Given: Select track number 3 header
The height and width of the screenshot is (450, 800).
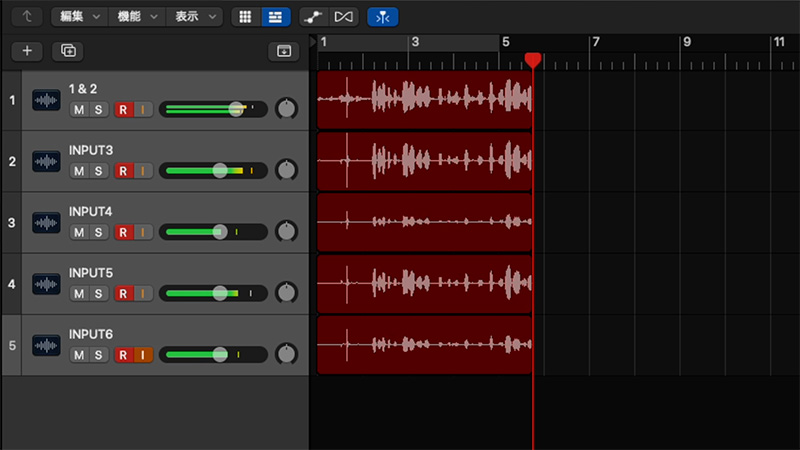Looking at the screenshot, I should 12,223.
